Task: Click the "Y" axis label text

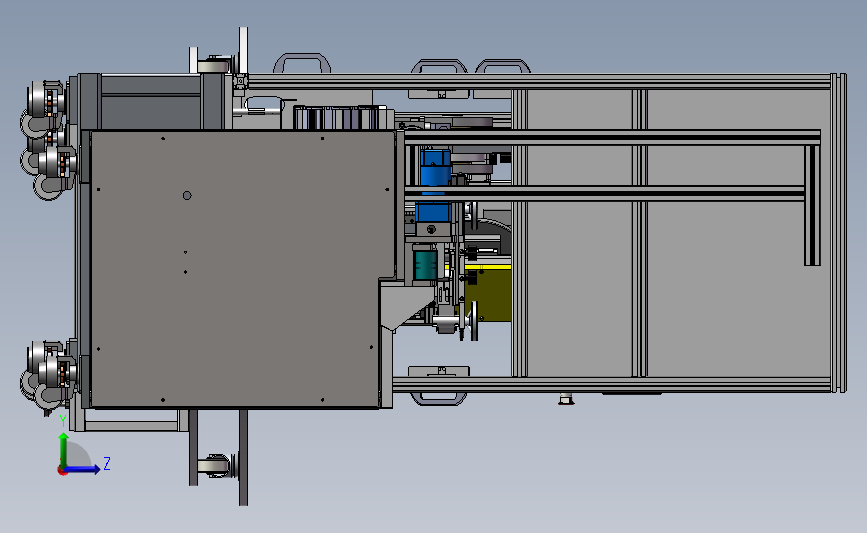Action: pos(63,422)
